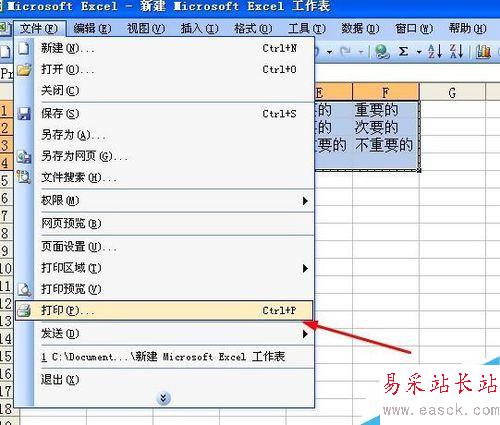Choose 打印预览(V) menu entry
The width and height of the screenshot is (500, 425).
coord(164,289)
